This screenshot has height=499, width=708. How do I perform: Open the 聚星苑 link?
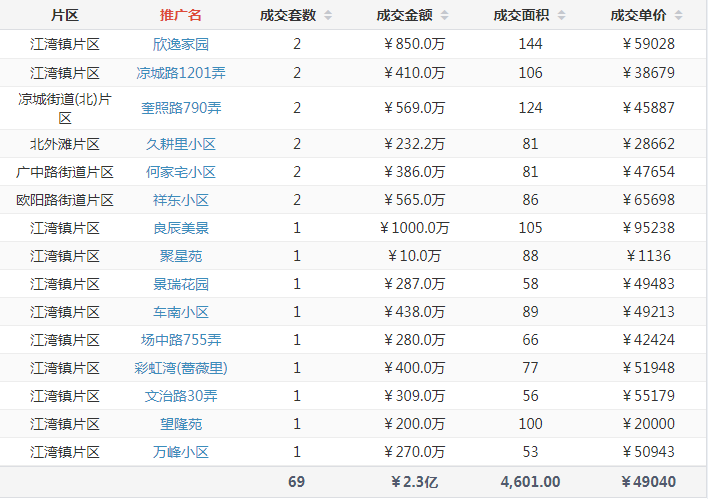click(181, 256)
